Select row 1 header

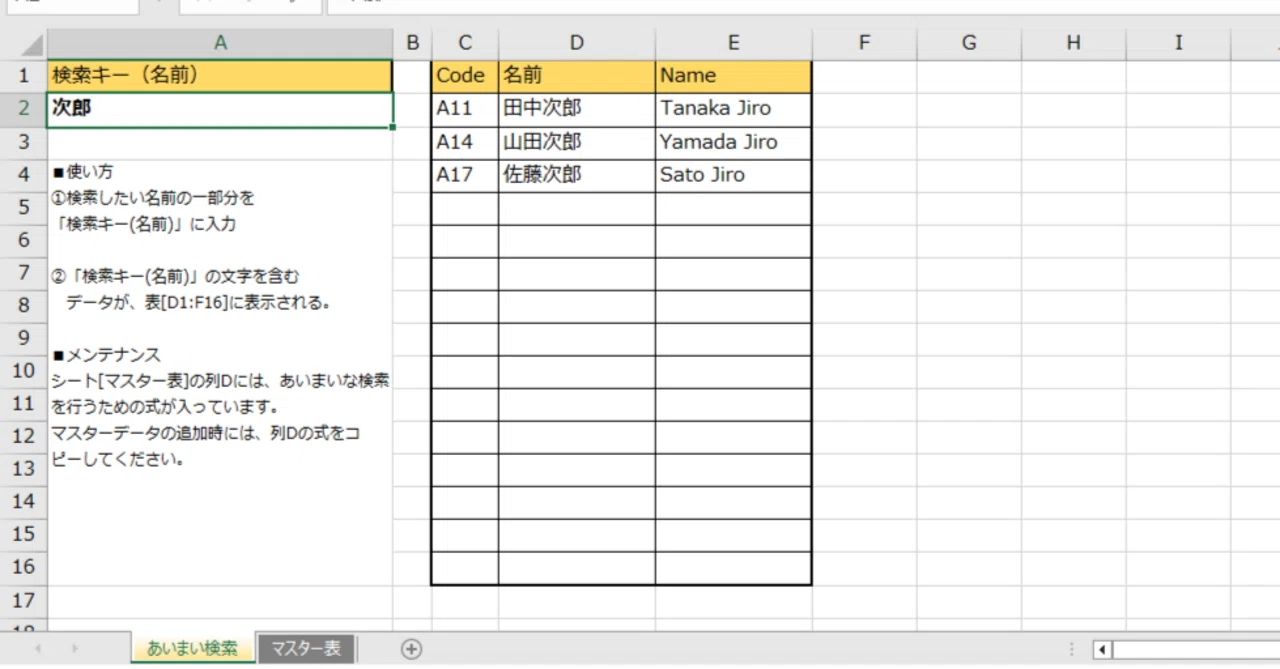23,75
